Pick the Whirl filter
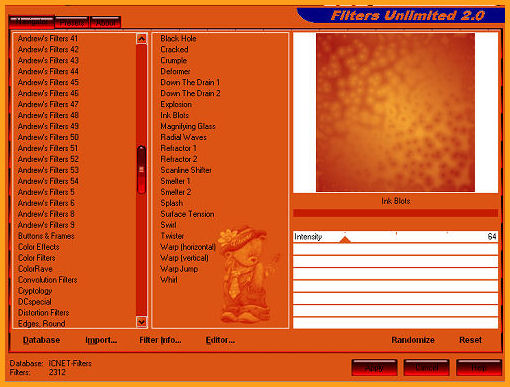 point(169,280)
